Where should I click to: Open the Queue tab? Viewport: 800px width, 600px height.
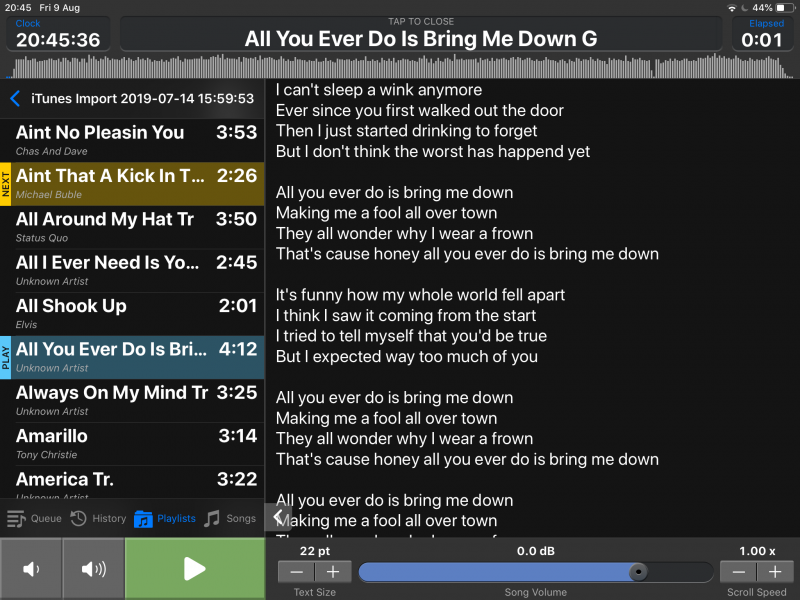pos(34,518)
